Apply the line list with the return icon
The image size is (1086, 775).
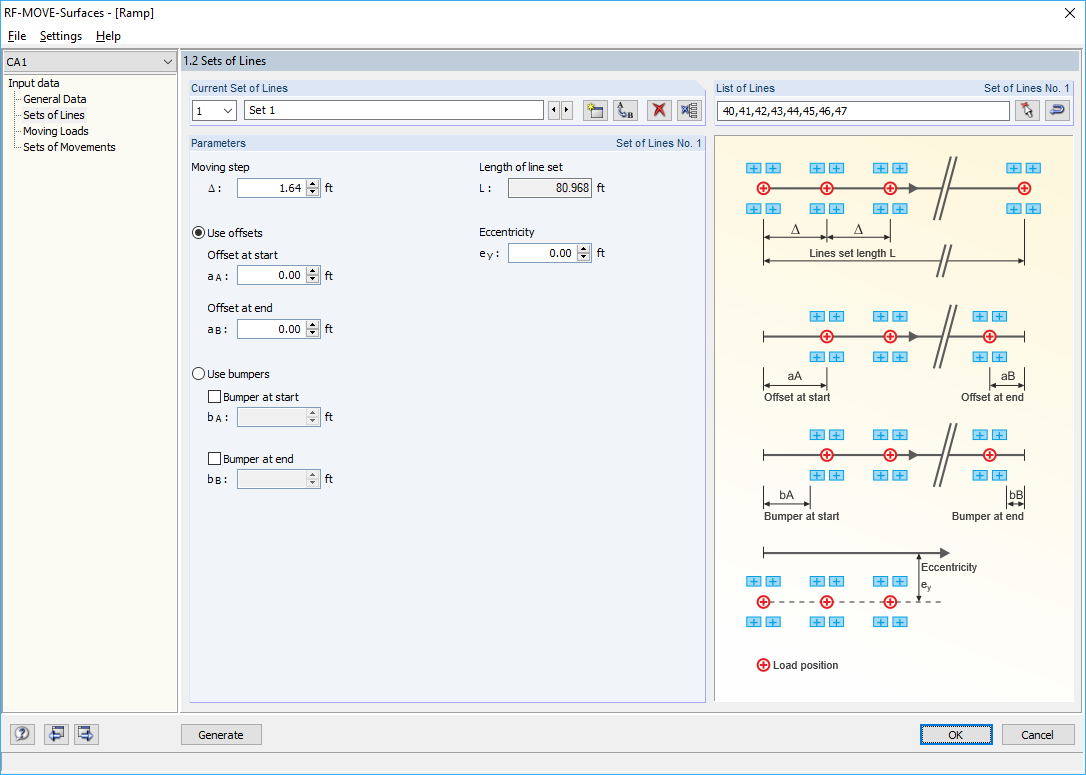click(1057, 110)
